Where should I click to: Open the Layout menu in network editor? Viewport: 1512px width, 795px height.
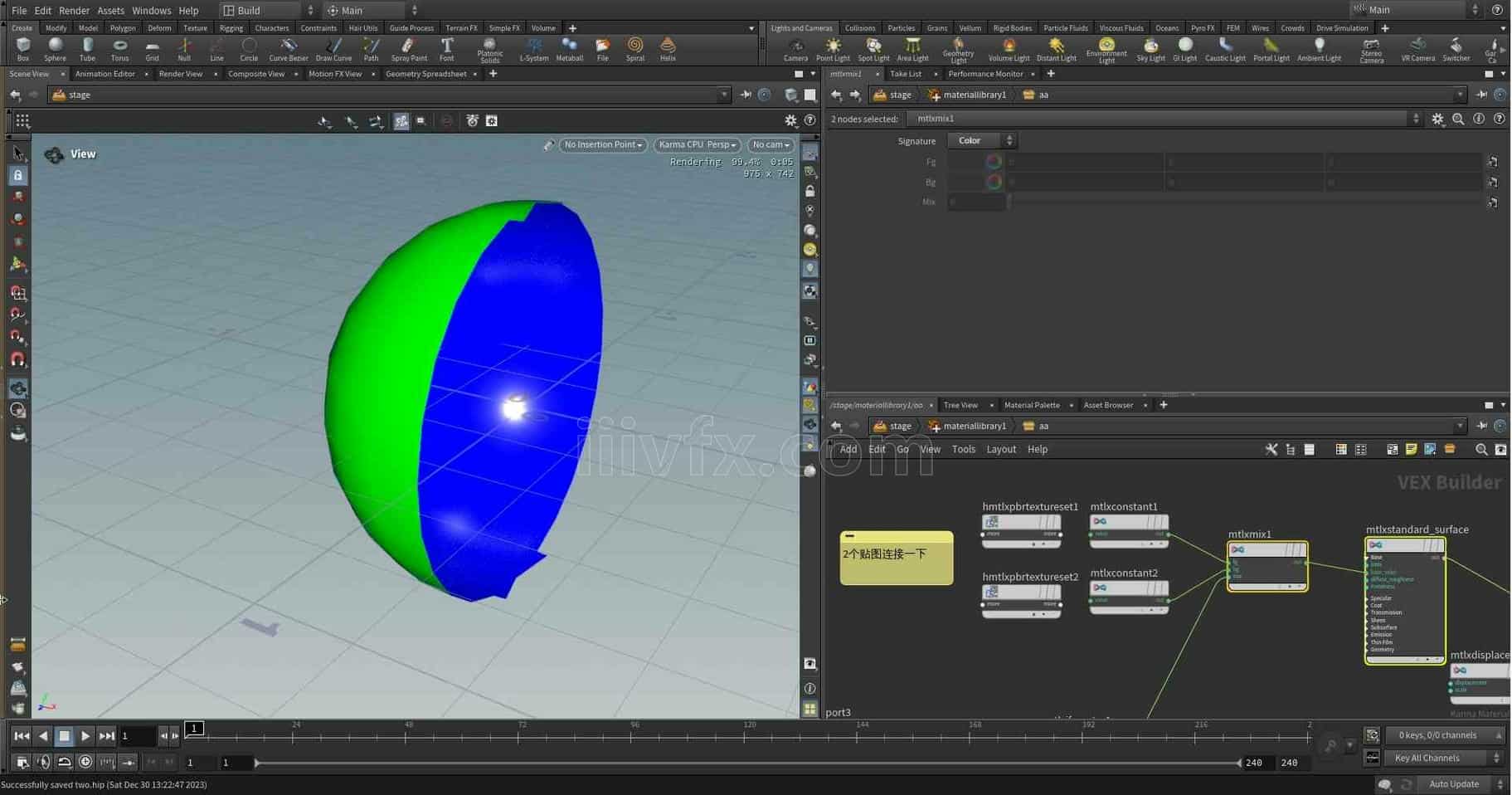[x=1000, y=449]
